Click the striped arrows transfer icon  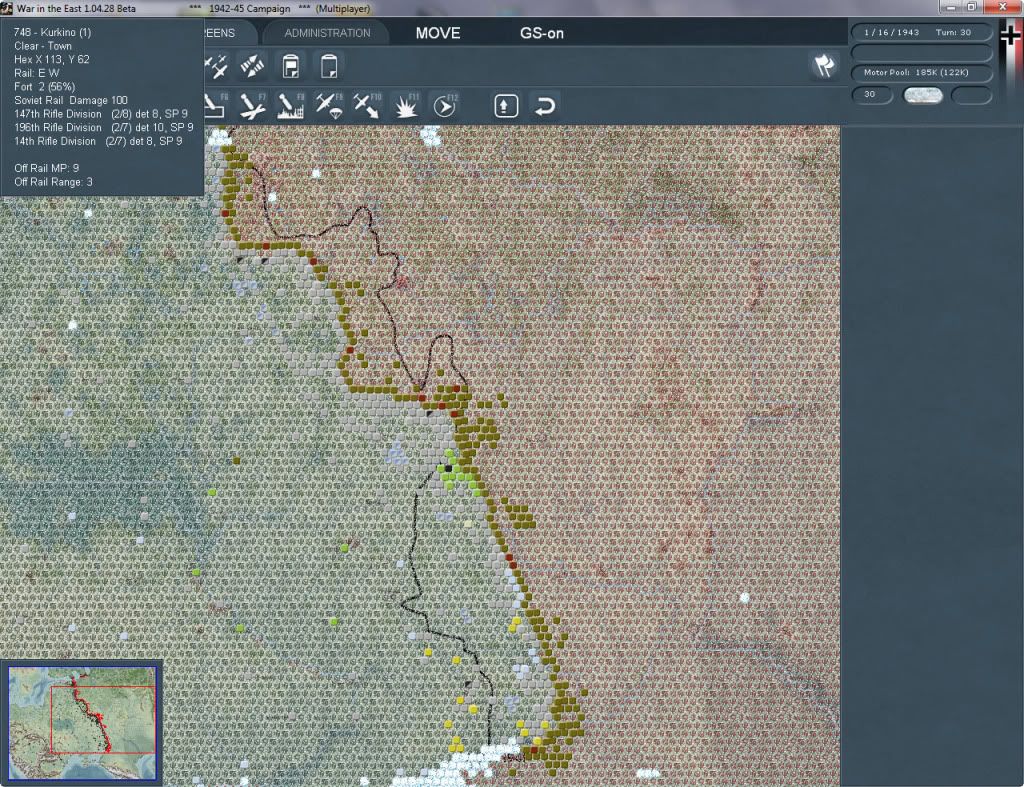tap(252, 67)
